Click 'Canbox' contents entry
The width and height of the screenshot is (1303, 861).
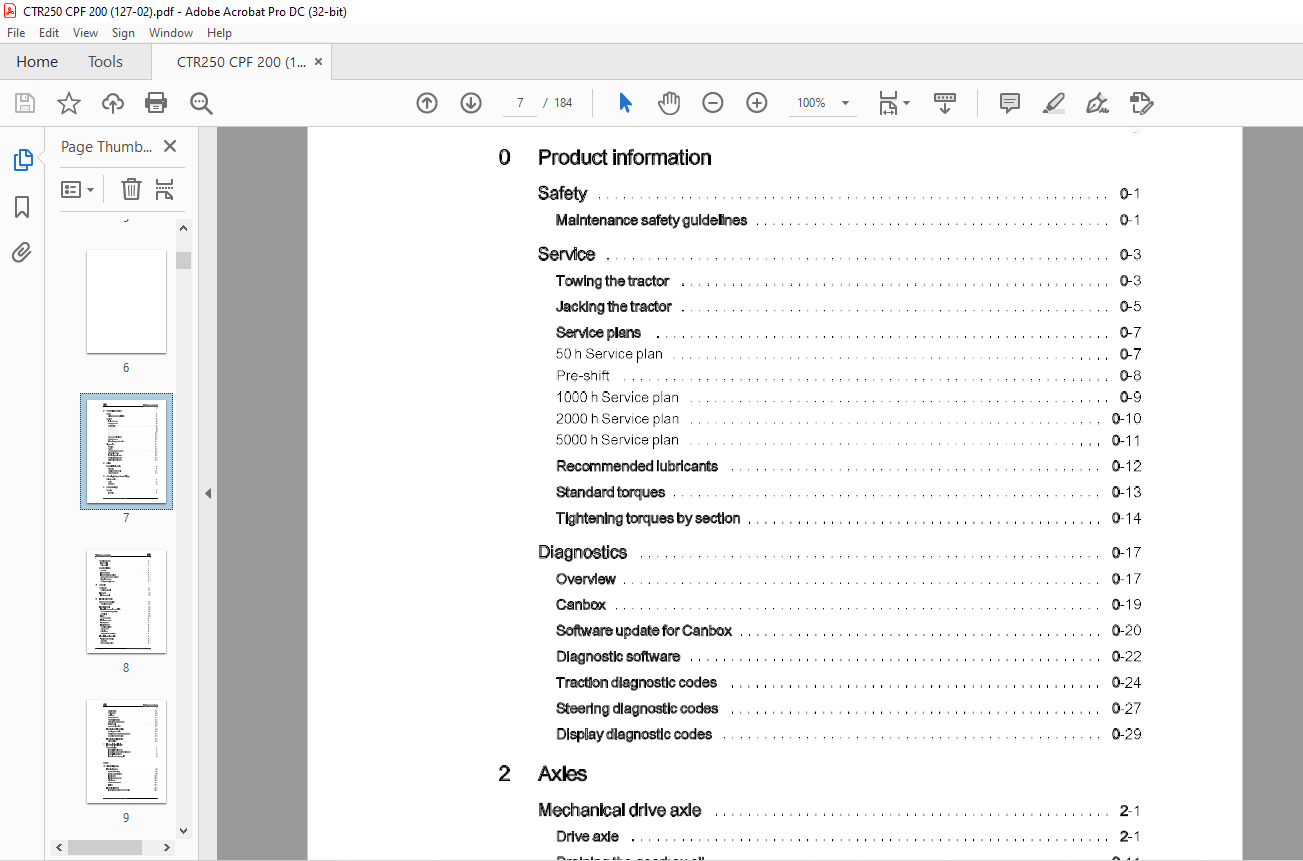(x=581, y=605)
